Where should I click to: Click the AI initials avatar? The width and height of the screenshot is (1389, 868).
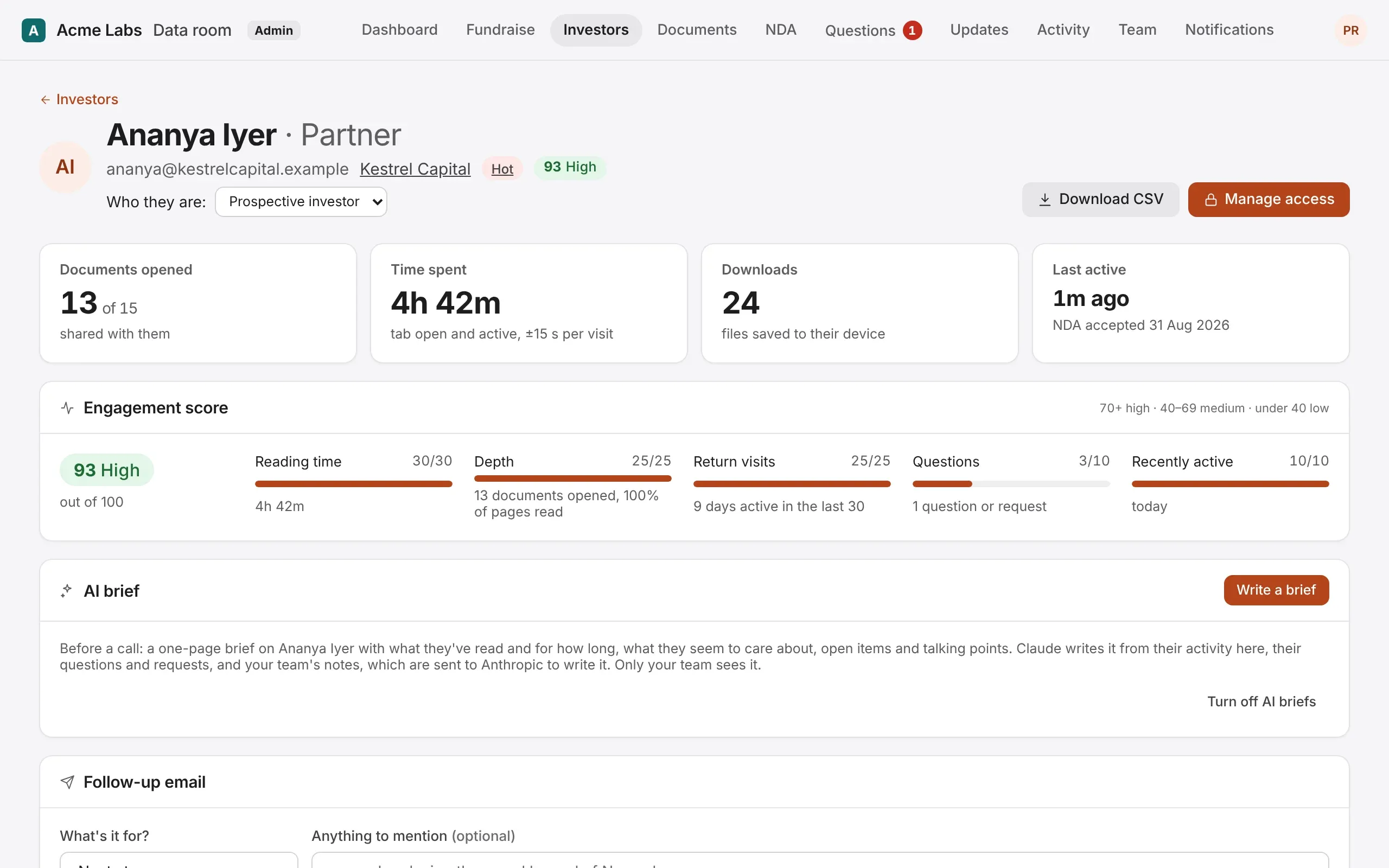coord(65,167)
